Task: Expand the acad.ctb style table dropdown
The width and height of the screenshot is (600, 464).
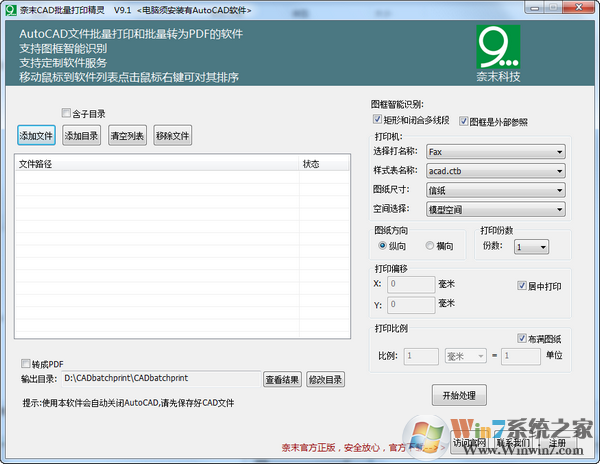Action: [x=495, y=171]
